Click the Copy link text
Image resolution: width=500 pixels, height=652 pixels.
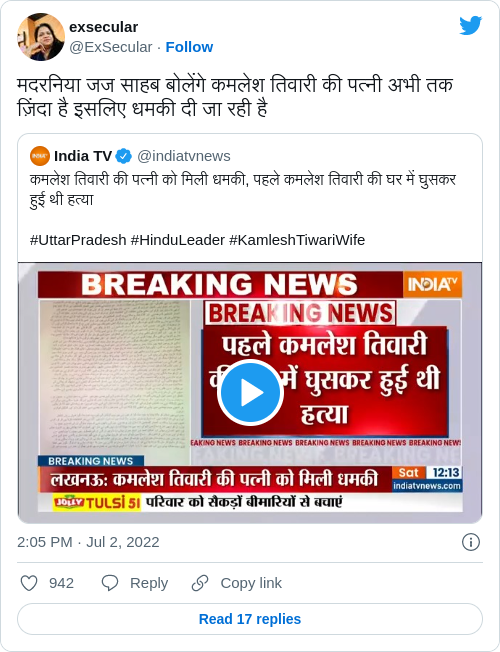click(251, 583)
